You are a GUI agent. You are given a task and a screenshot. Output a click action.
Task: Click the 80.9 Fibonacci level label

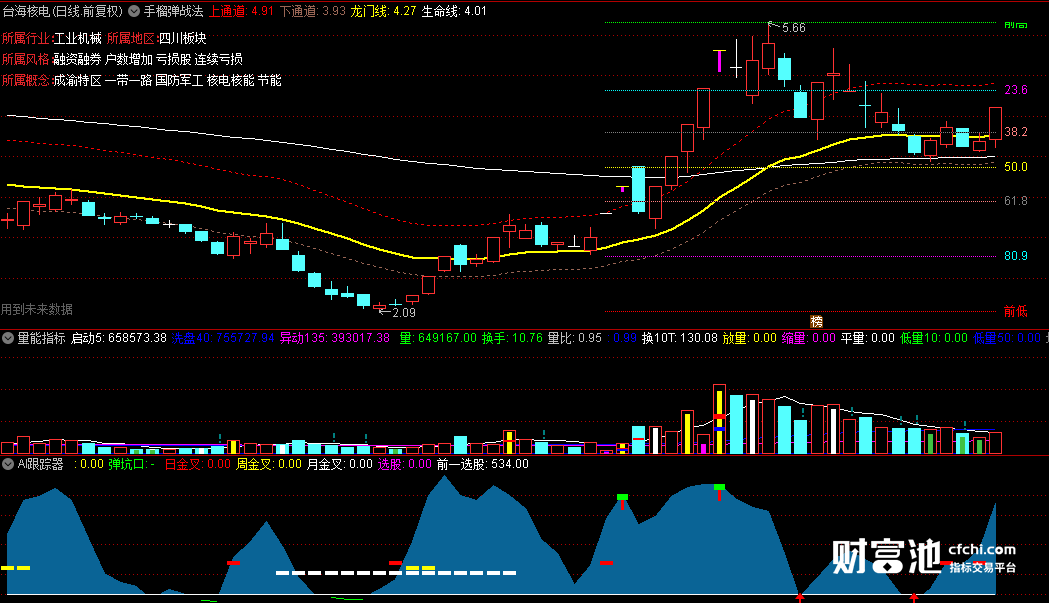coord(1016,256)
